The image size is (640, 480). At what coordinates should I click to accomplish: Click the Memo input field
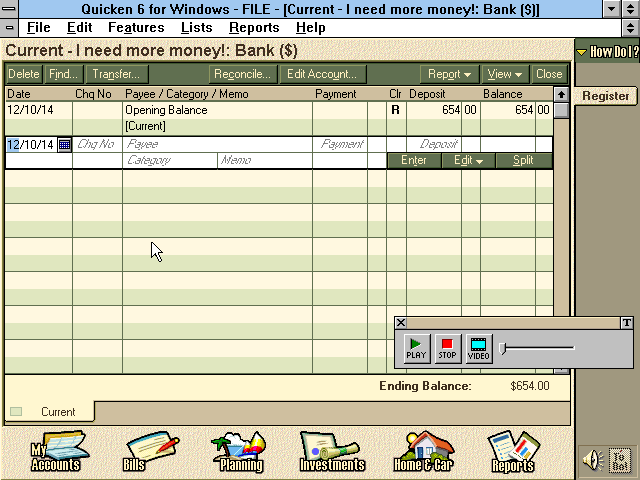pyautogui.click(x=265, y=160)
